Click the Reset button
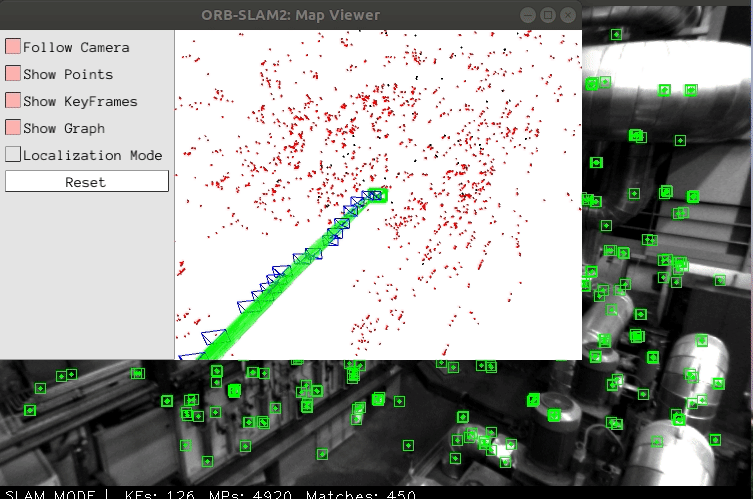753x499 pixels. [87, 182]
